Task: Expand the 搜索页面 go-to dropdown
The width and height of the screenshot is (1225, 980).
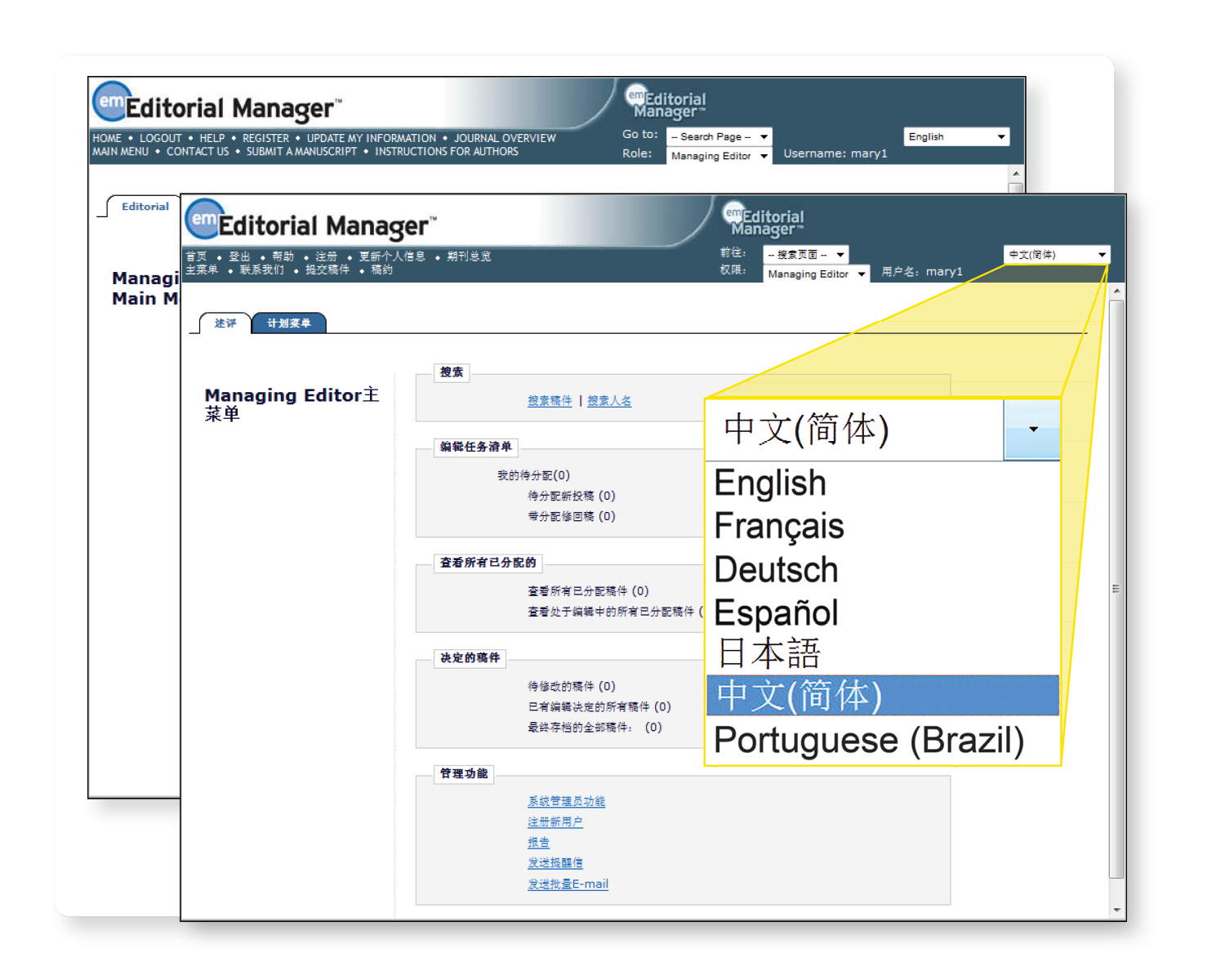Action: pos(806,255)
